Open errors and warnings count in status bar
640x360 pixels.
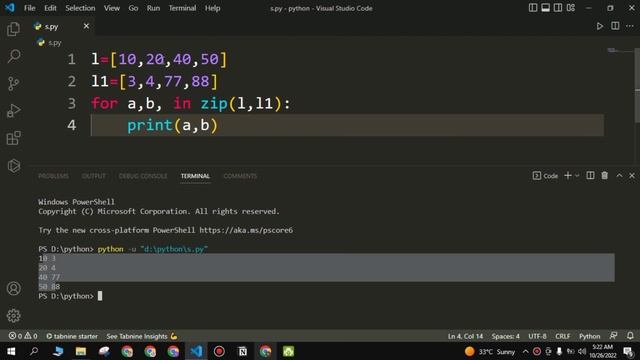(x=23, y=336)
